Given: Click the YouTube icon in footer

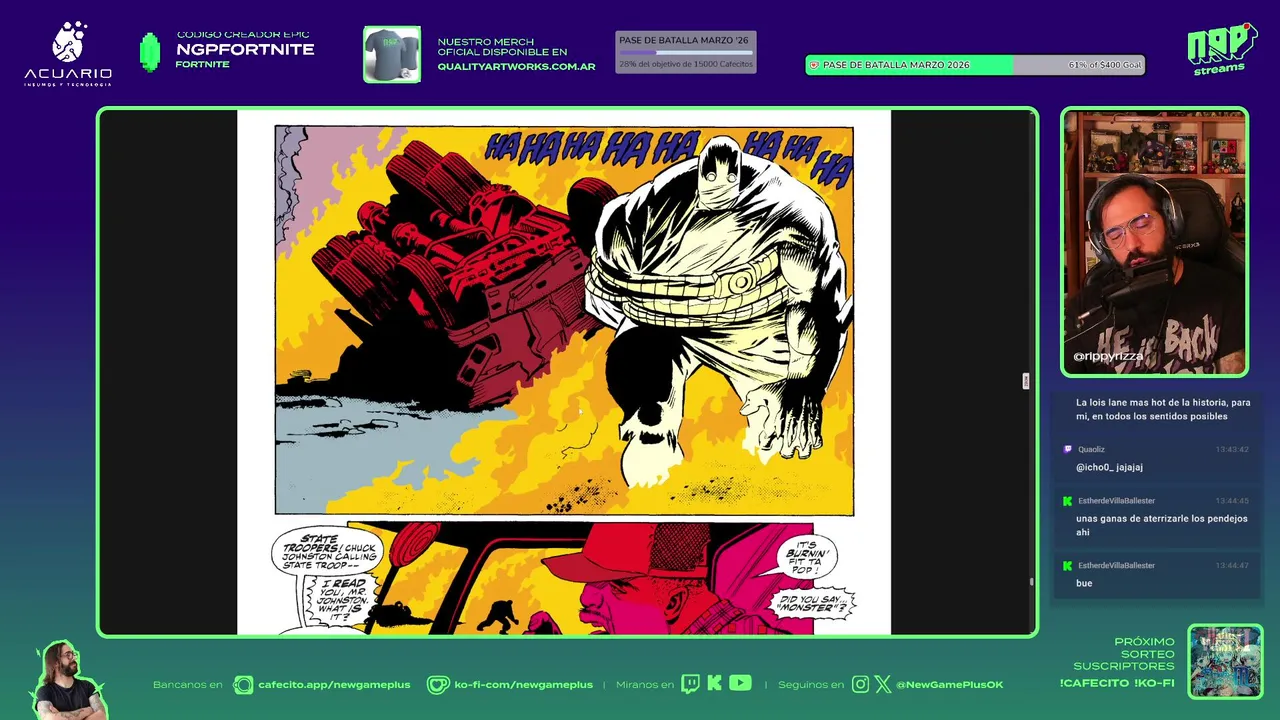Looking at the screenshot, I should coord(740,684).
